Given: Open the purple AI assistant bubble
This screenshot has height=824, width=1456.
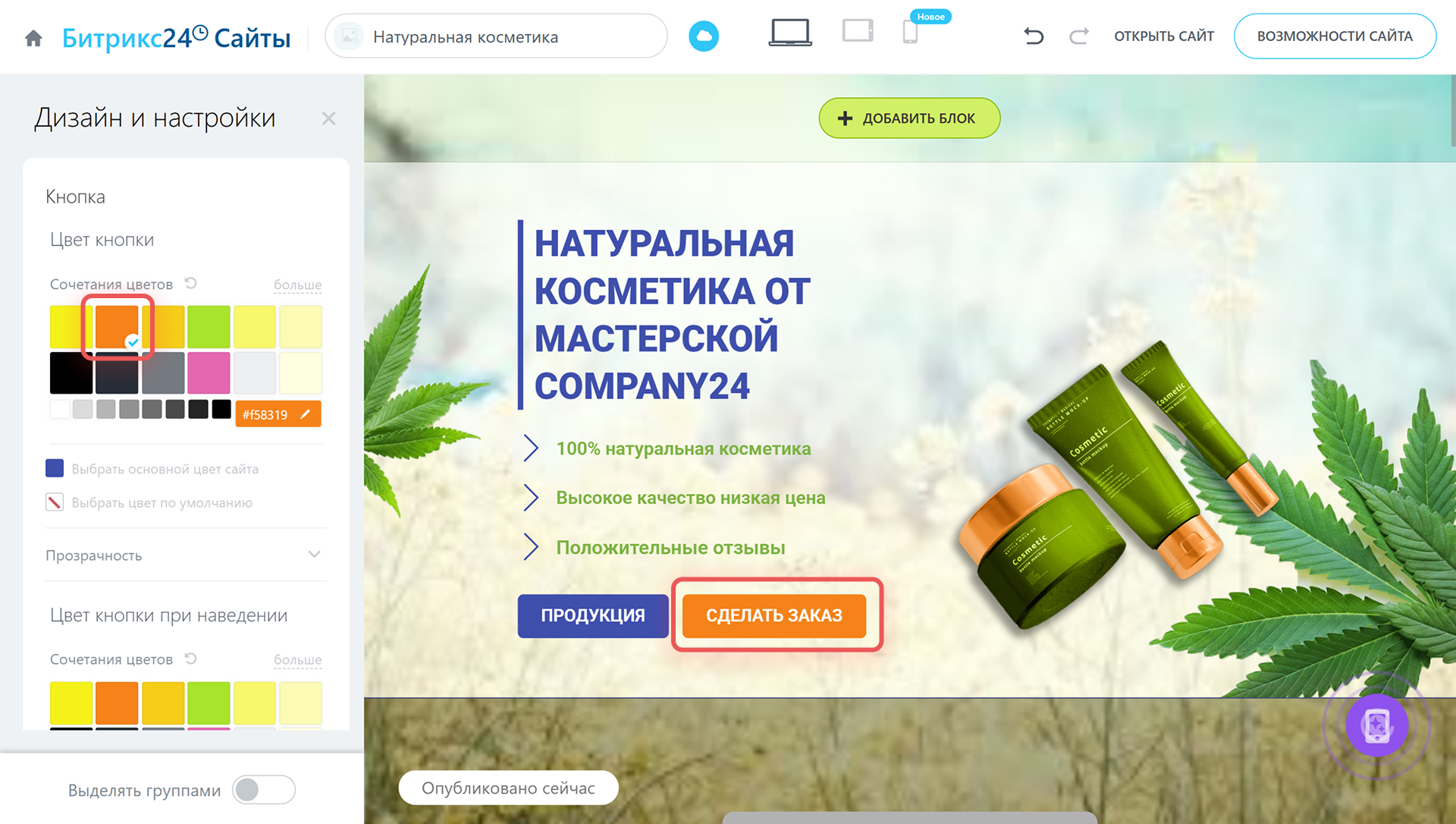Looking at the screenshot, I should click(x=1376, y=725).
